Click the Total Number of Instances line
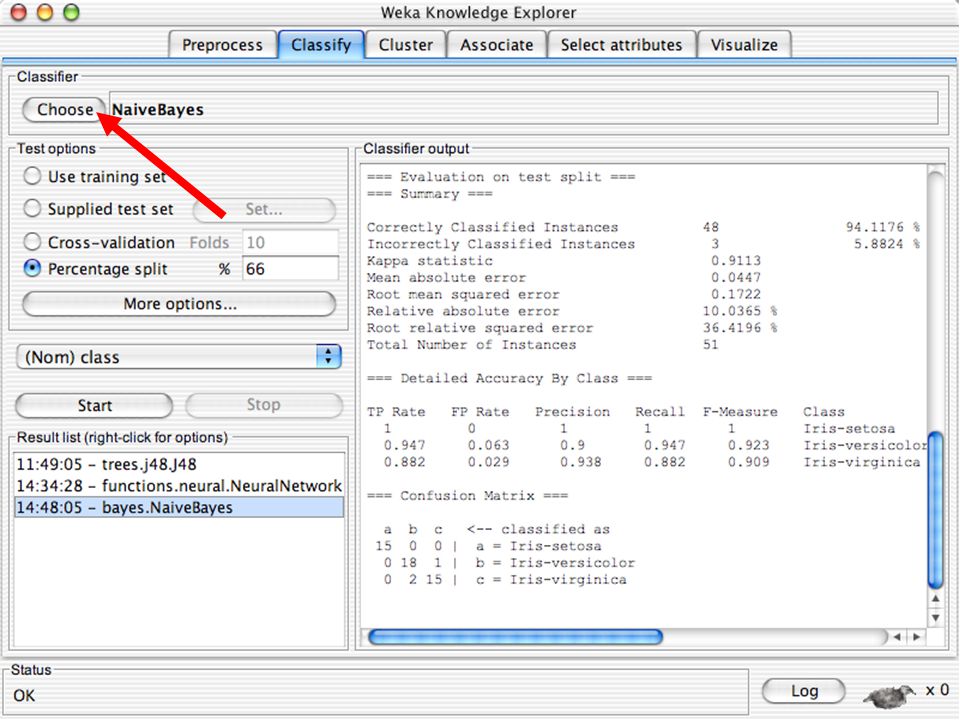 click(542, 345)
